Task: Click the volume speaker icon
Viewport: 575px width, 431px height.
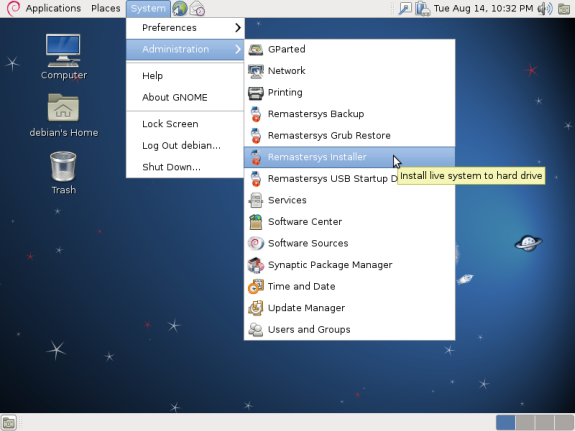Action: click(545, 8)
